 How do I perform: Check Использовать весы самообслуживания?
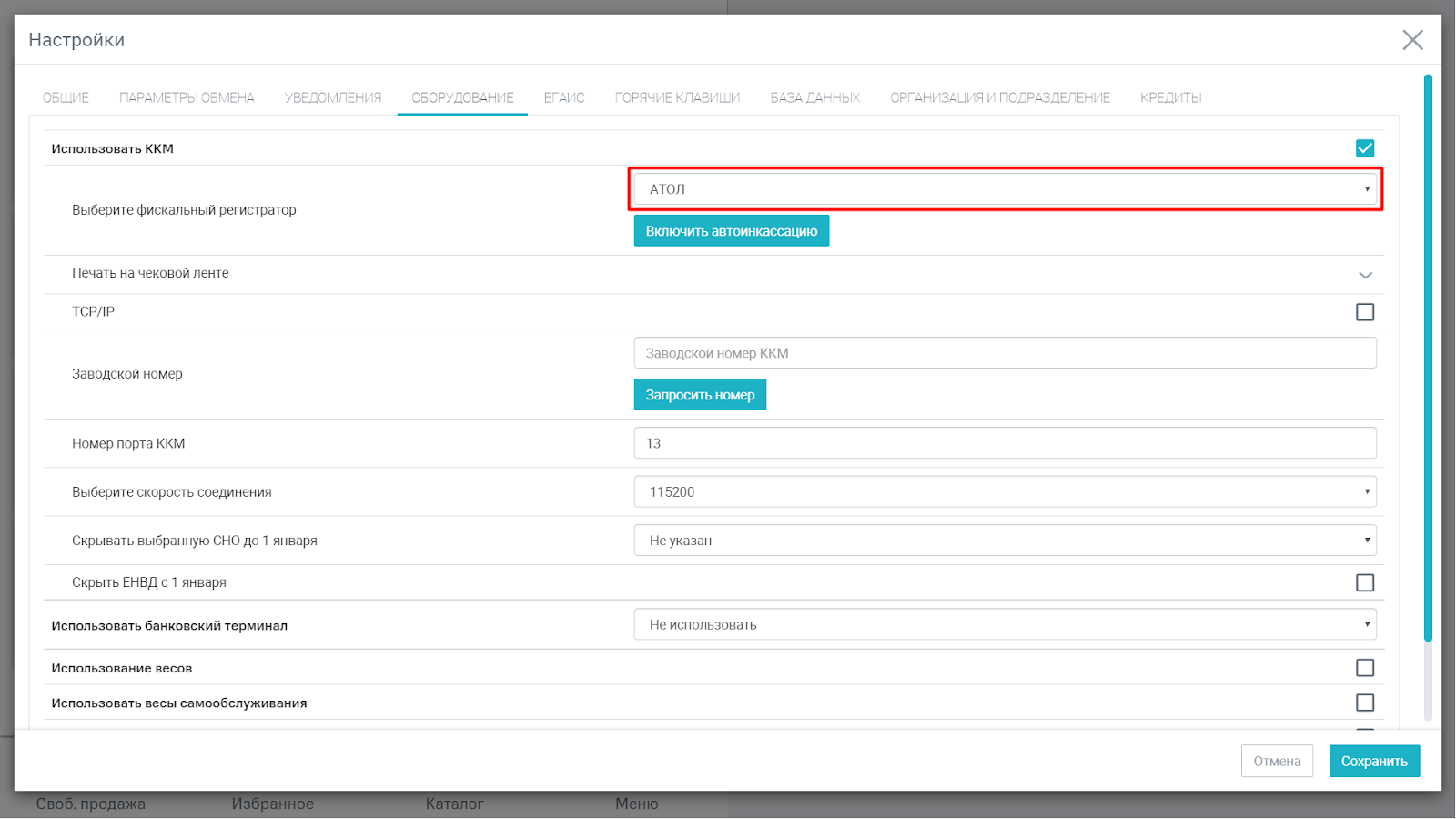coord(1365,703)
